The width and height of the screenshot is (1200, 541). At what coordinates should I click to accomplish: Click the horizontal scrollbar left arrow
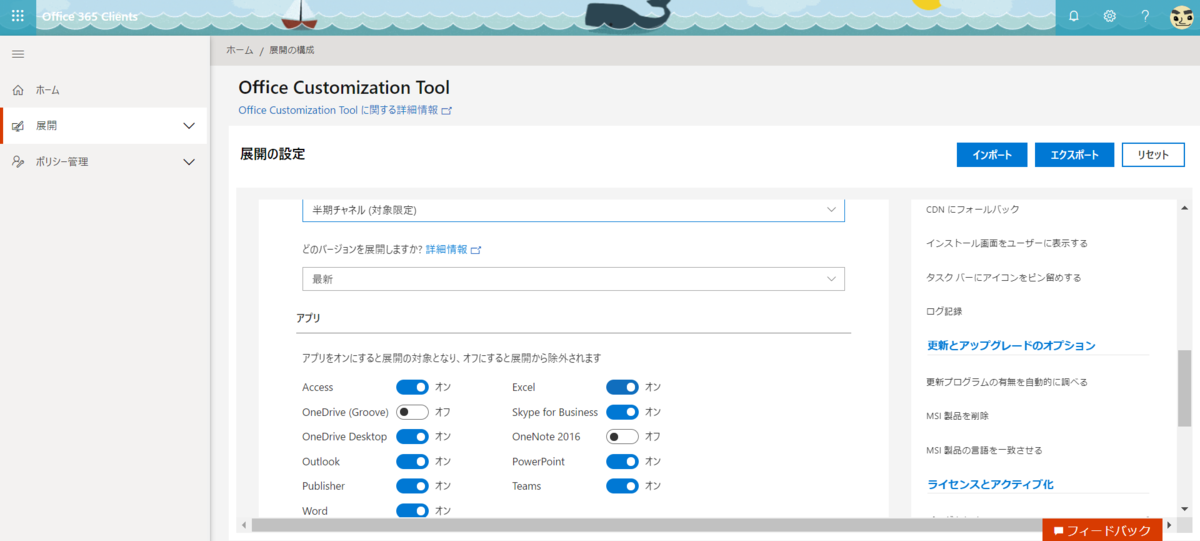(x=243, y=525)
